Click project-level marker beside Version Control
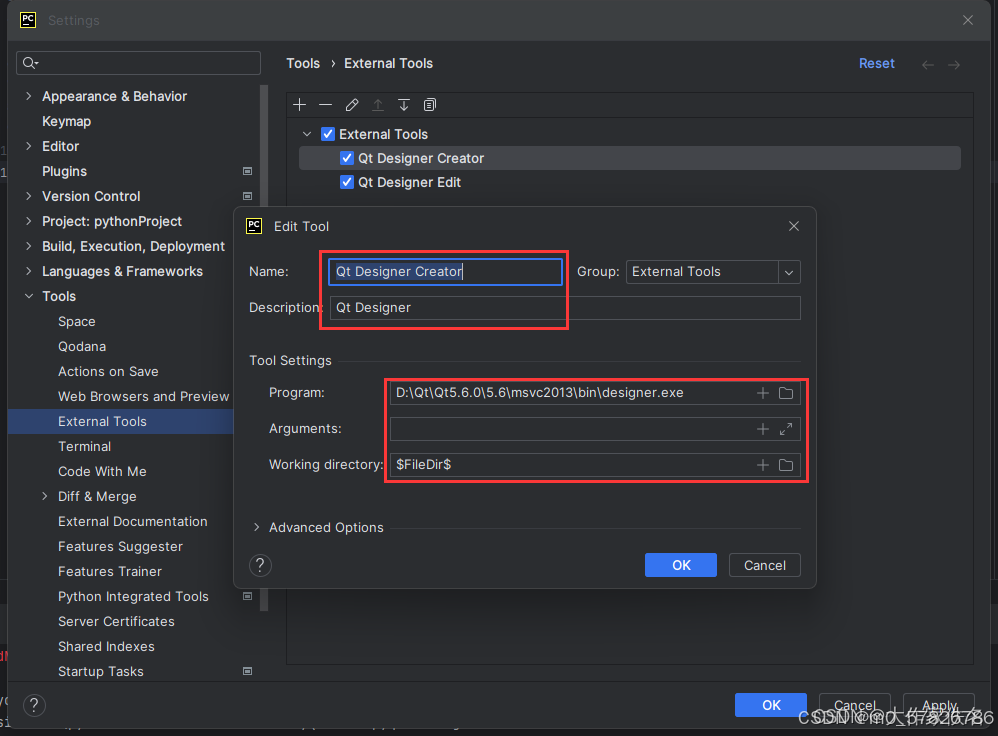This screenshot has height=736, width=998. 248,196
